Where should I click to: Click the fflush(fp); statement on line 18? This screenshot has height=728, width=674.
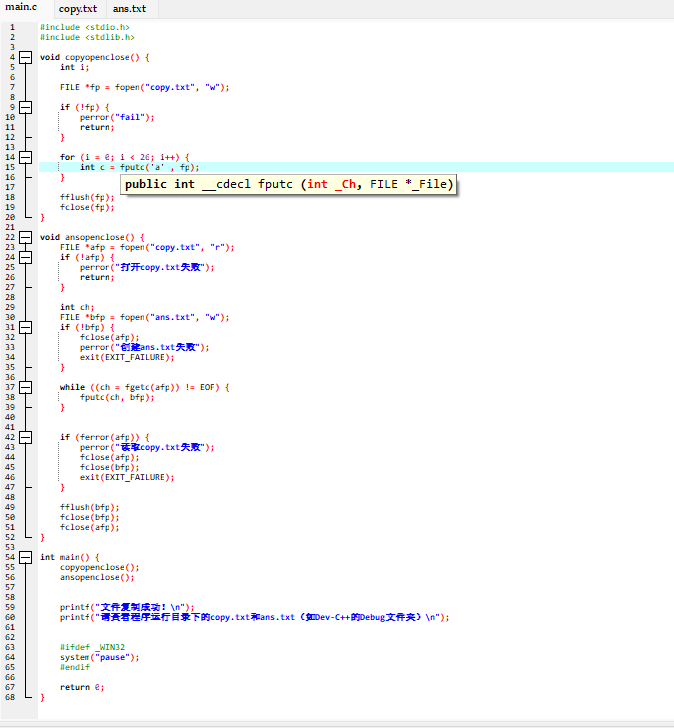coord(87,197)
